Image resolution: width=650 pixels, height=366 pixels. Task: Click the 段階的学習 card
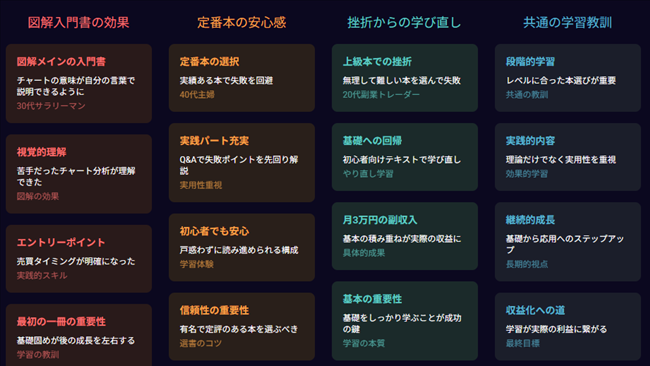click(x=568, y=78)
